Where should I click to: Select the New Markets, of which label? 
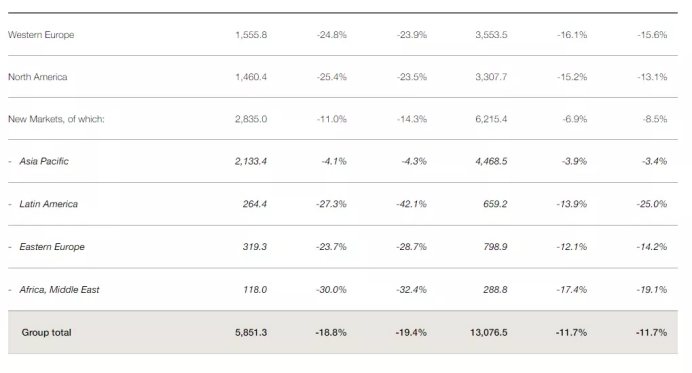[x=56, y=119]
